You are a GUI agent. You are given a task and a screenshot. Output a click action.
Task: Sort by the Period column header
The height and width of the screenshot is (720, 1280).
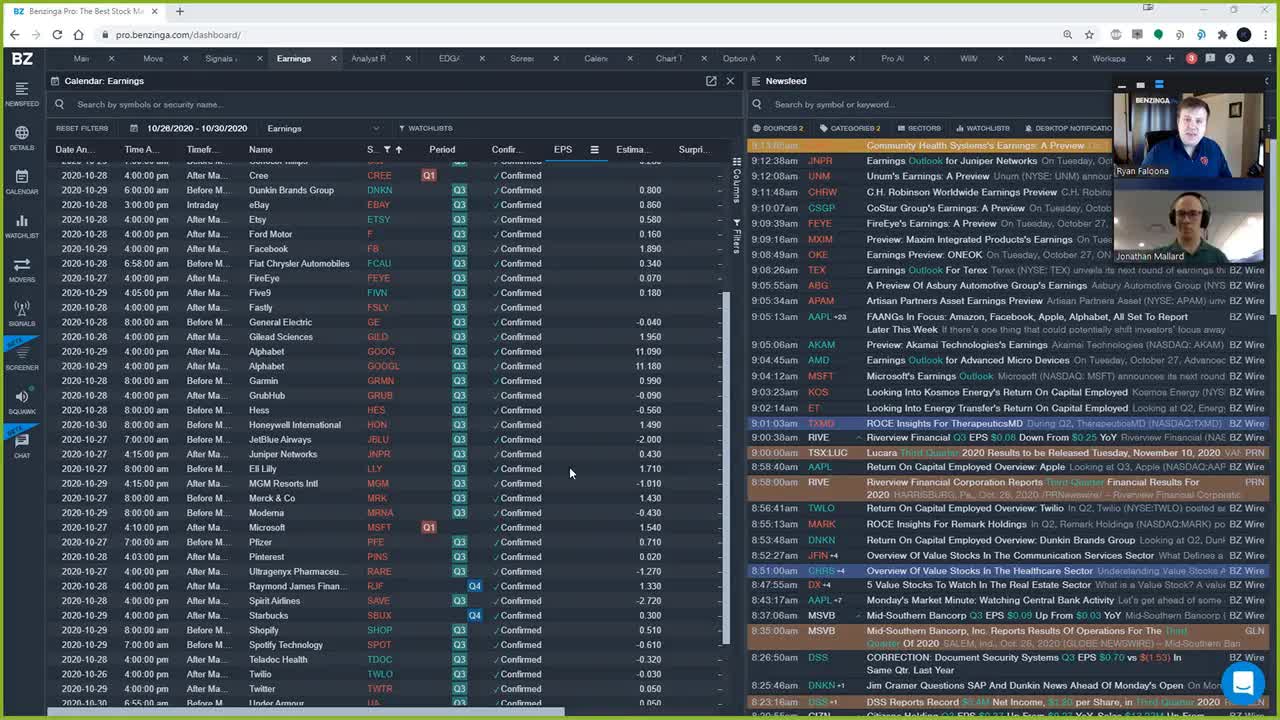442,150
